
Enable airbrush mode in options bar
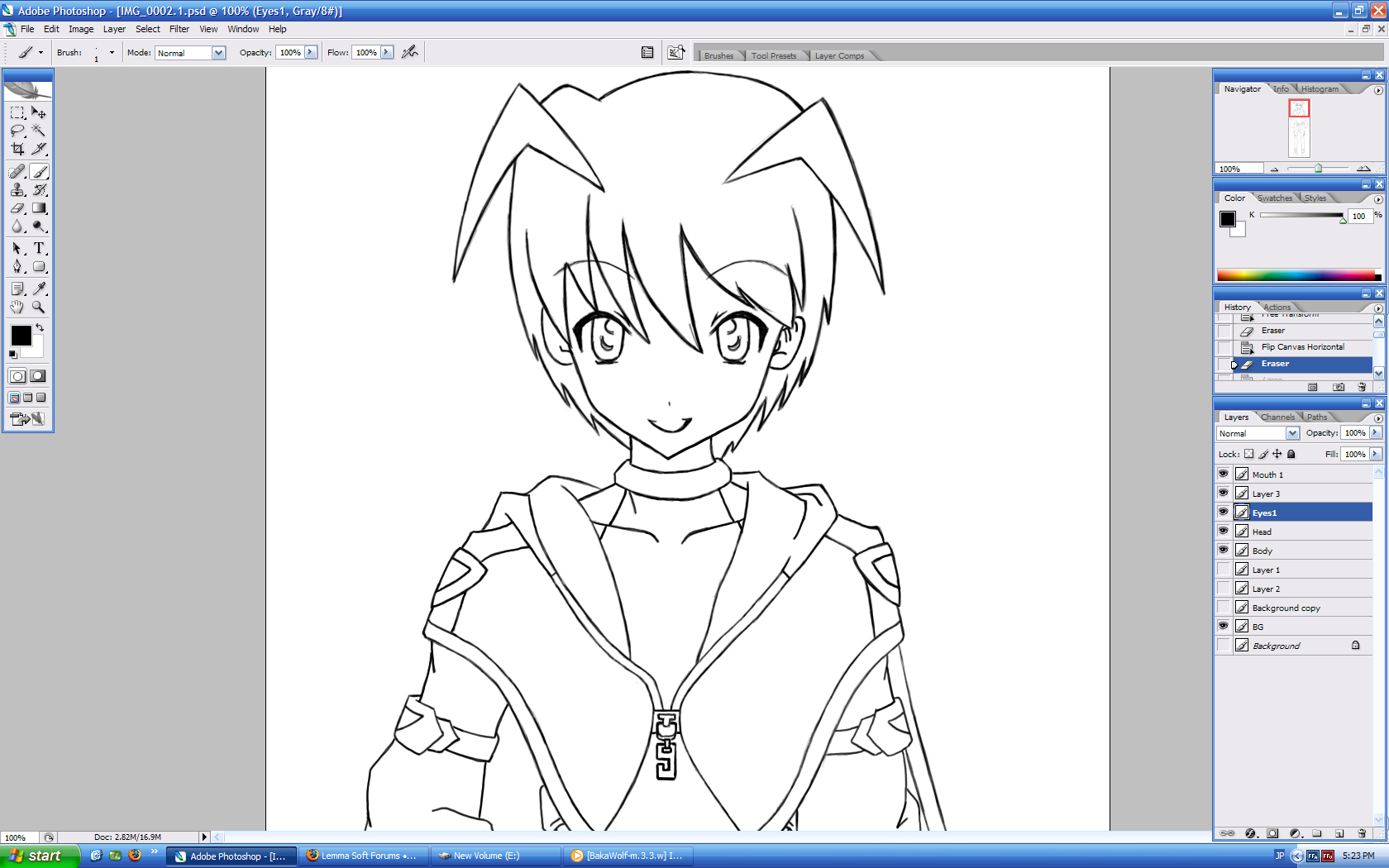(409, 52)
